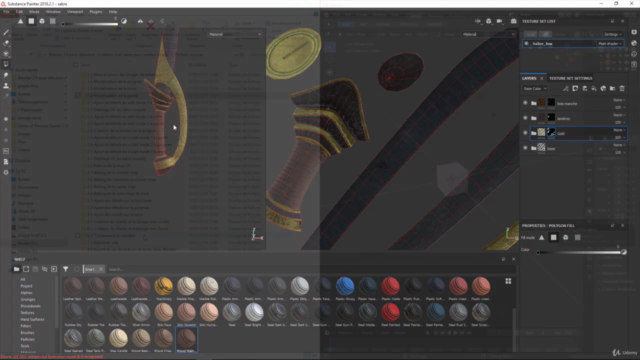Select the Procedurals shelf category

pyautogui.click(x=31, y=306)
